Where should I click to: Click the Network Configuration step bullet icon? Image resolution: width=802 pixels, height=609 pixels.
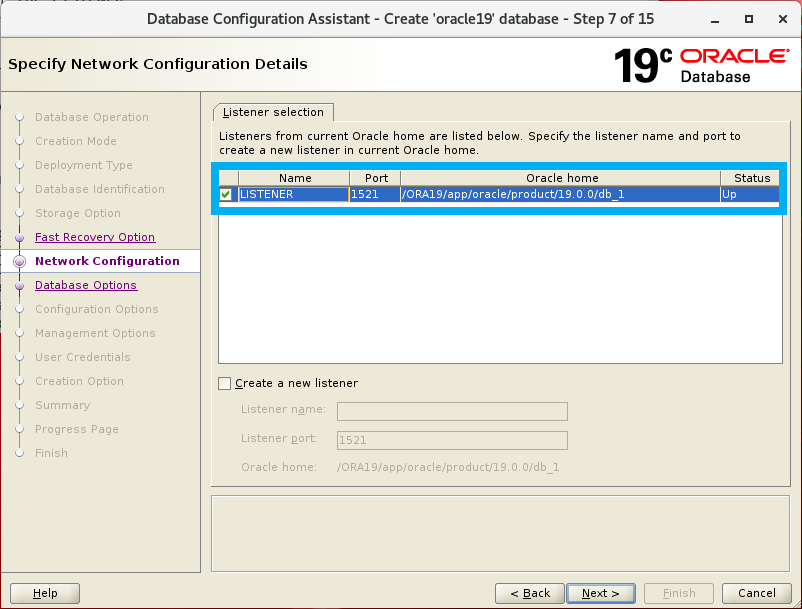click(x=19, y=261)
